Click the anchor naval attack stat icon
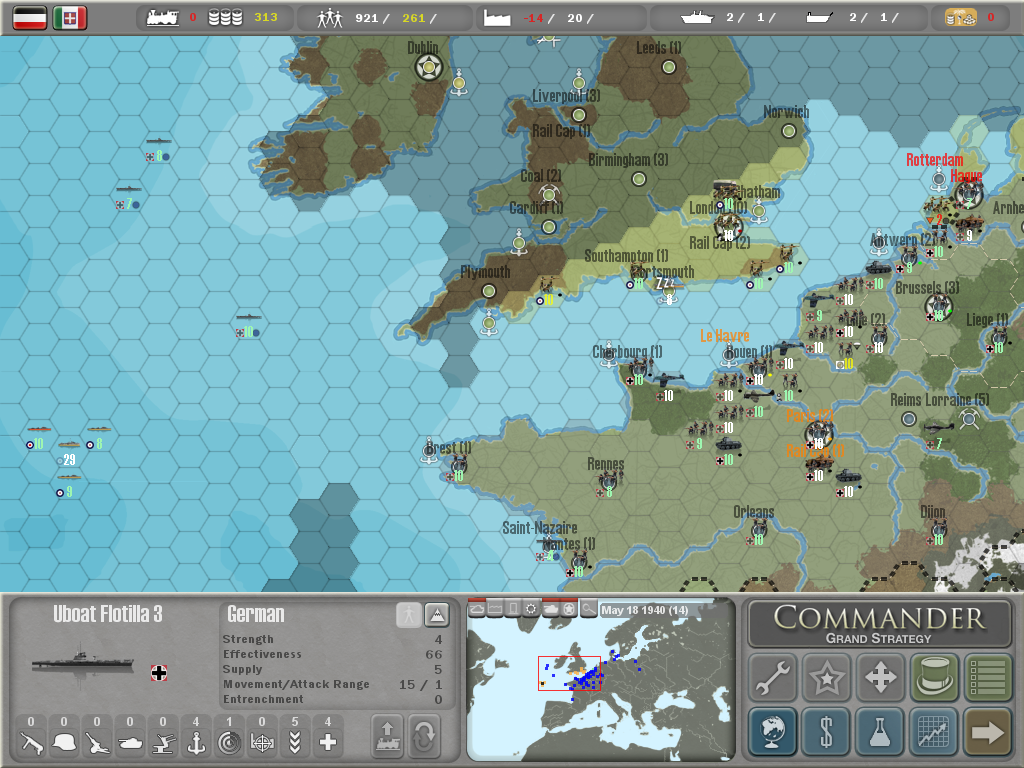 tap(196, 743)
